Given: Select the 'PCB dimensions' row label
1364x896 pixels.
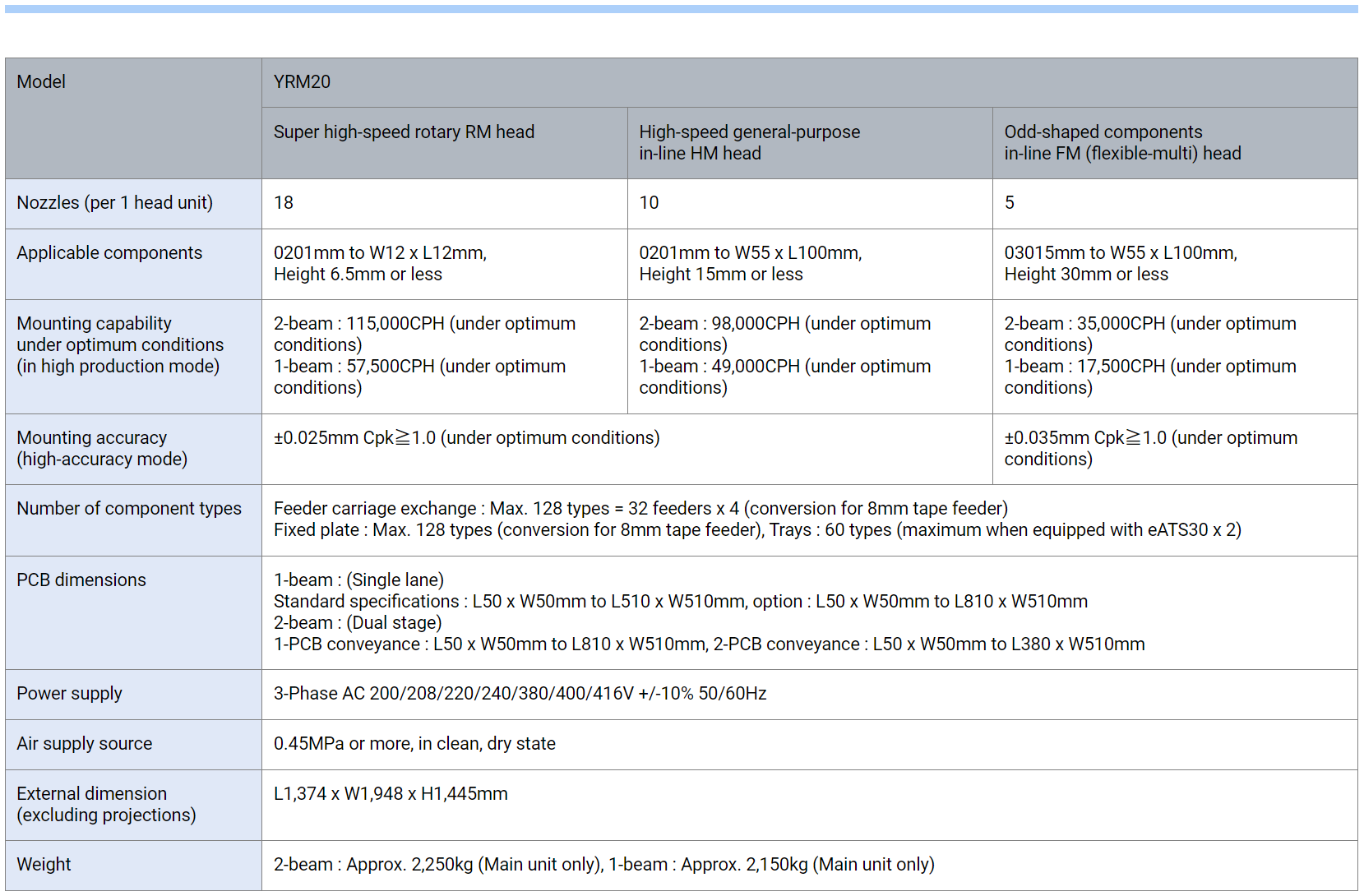Looking at the screenshot, I should tap(133, 612).
